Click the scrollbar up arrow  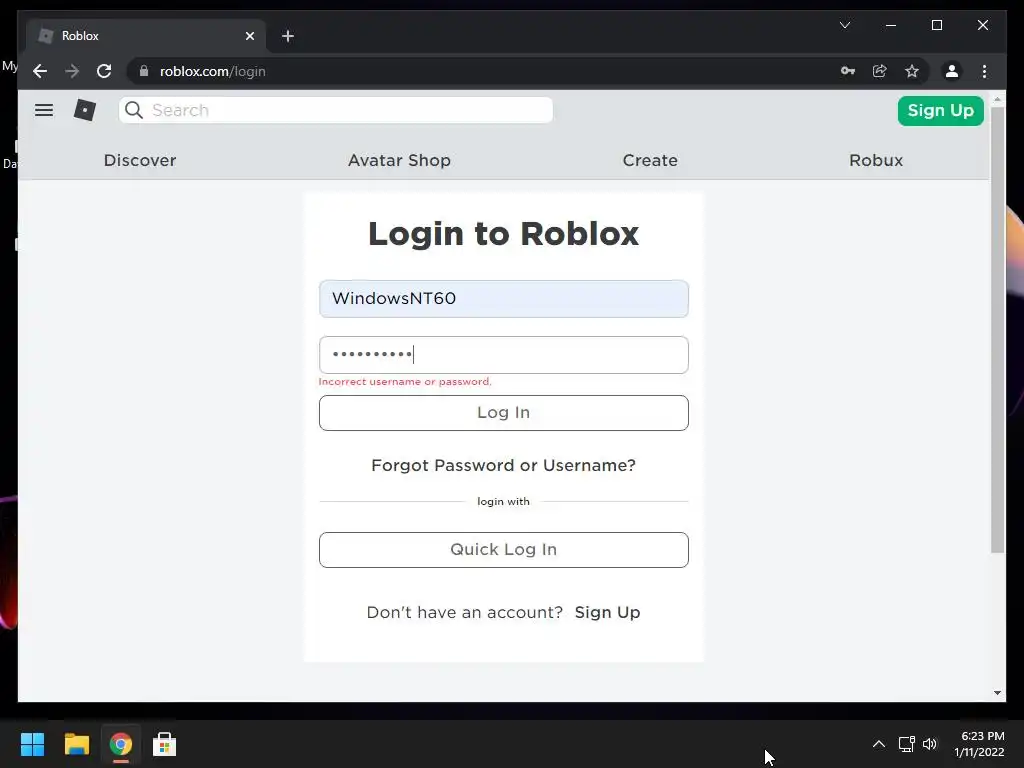997,99
